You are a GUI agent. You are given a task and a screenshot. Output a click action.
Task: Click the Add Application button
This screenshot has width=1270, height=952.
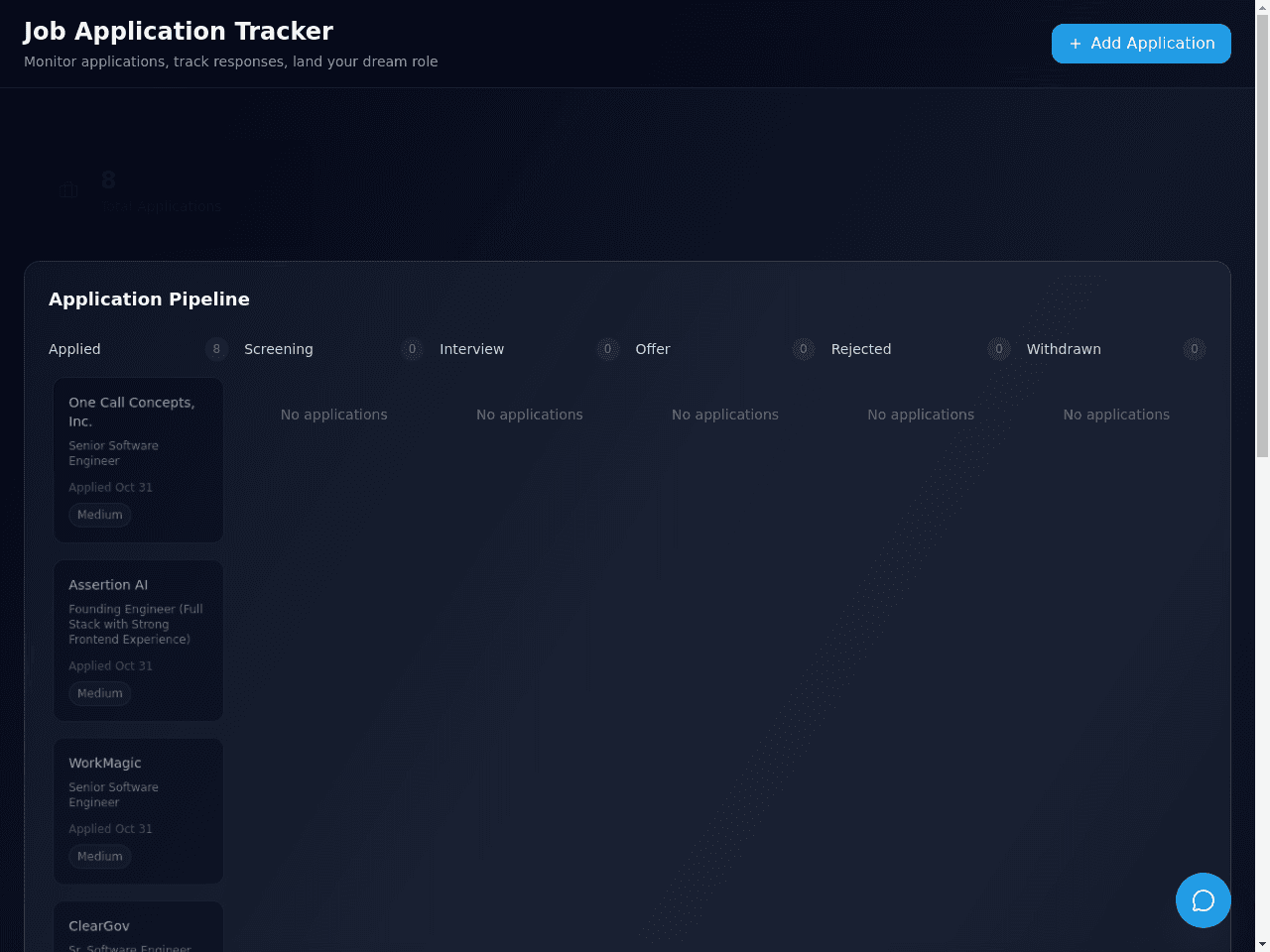(1141, 44)
